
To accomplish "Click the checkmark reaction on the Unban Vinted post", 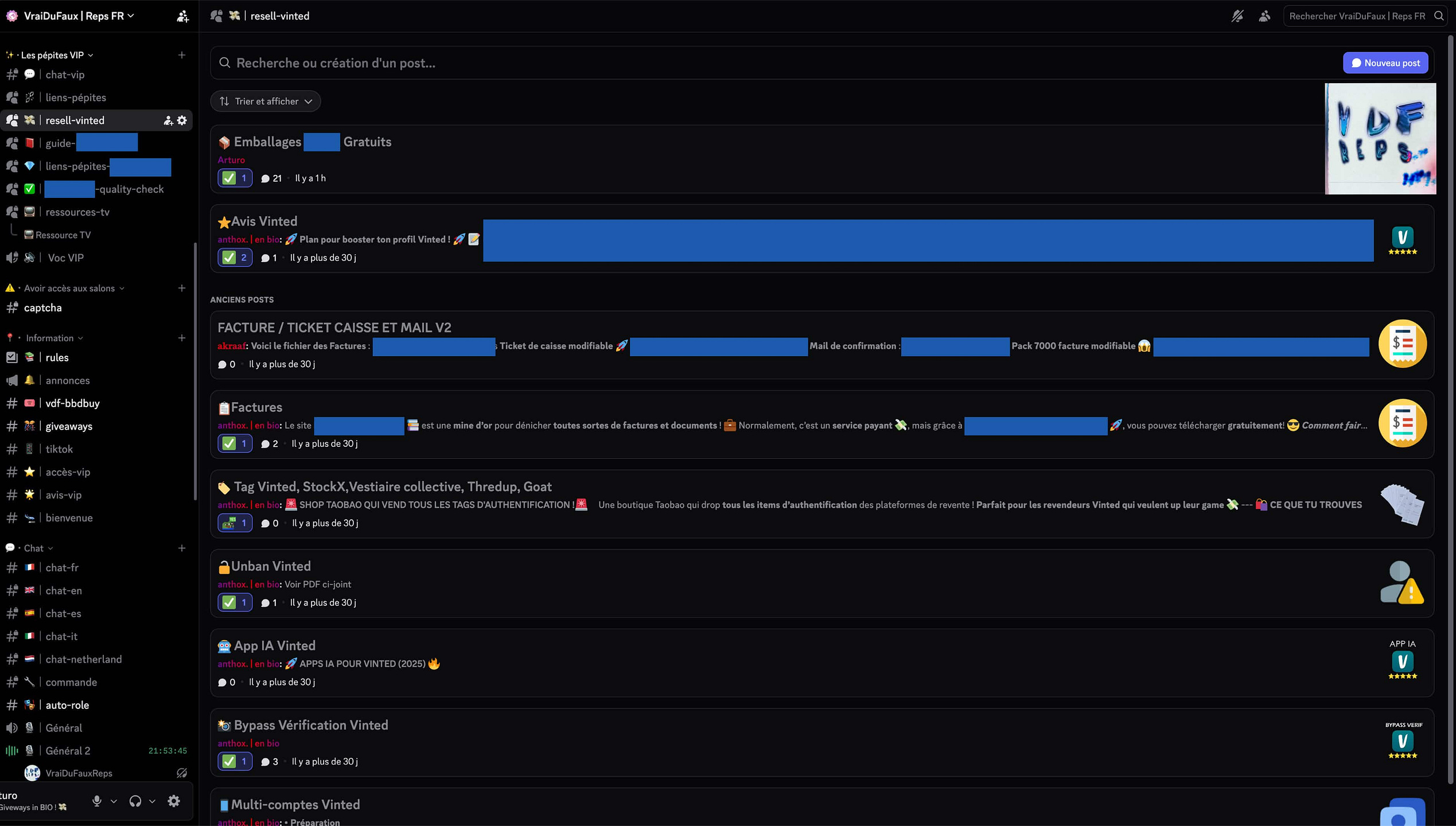I will (235, 602).
